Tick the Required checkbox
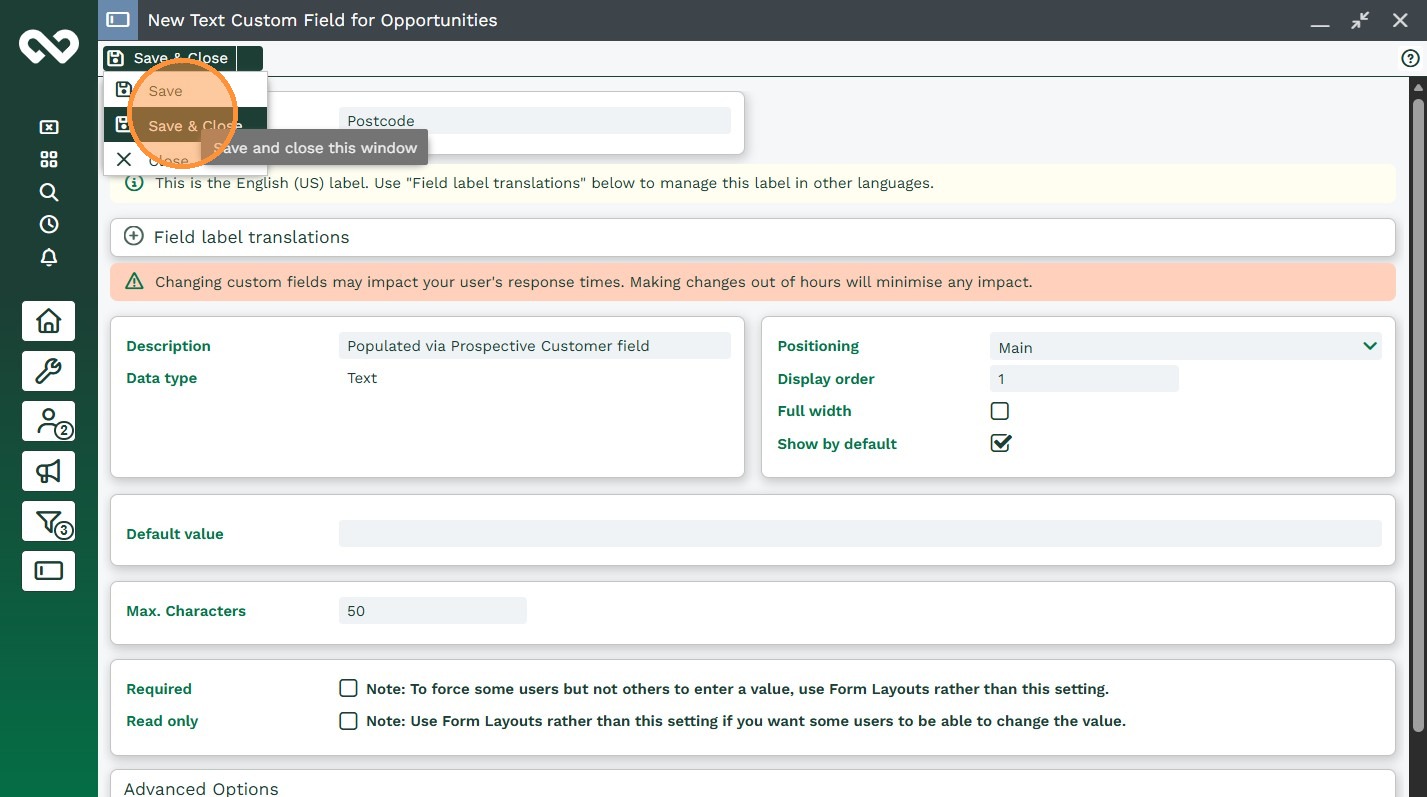Screen dimensions: 1427x797 348,688
